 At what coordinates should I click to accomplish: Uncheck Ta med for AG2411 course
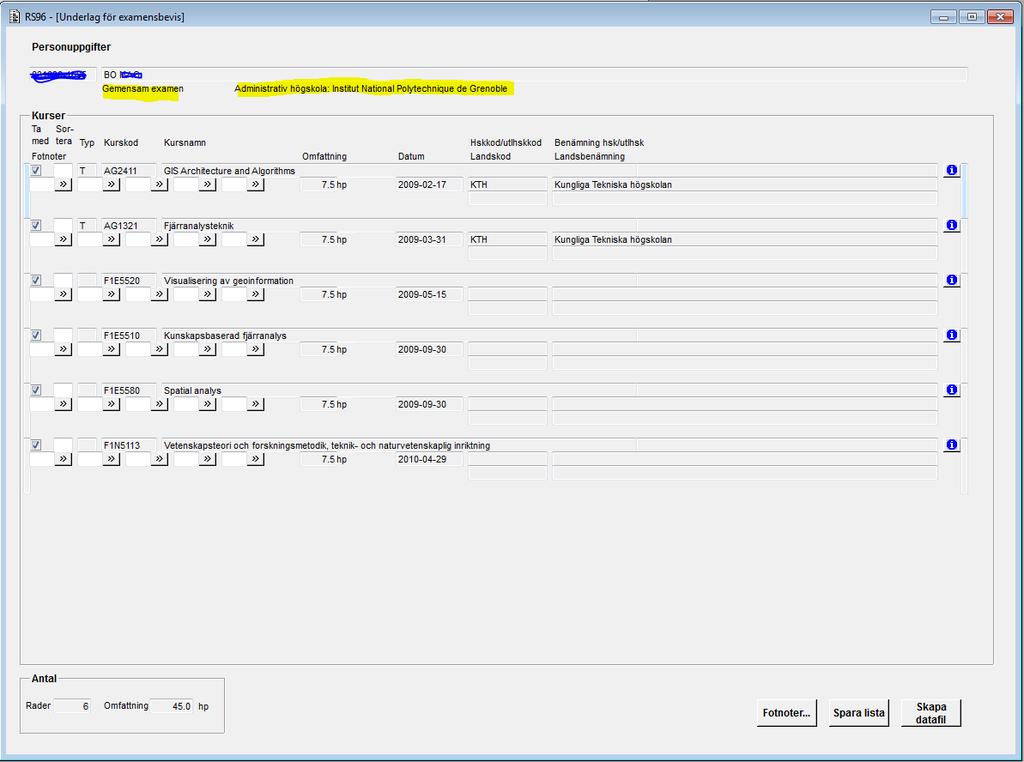[36, 170]
